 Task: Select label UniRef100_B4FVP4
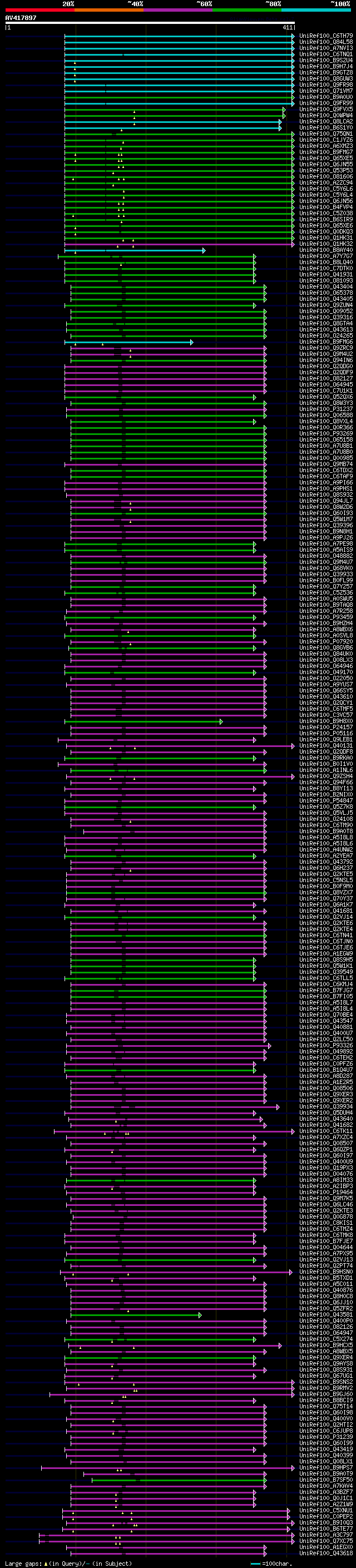(x=325, y=207)
